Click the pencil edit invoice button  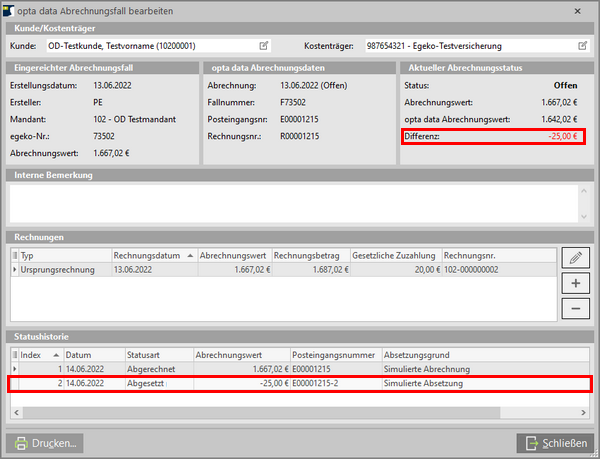click(575, 258)
